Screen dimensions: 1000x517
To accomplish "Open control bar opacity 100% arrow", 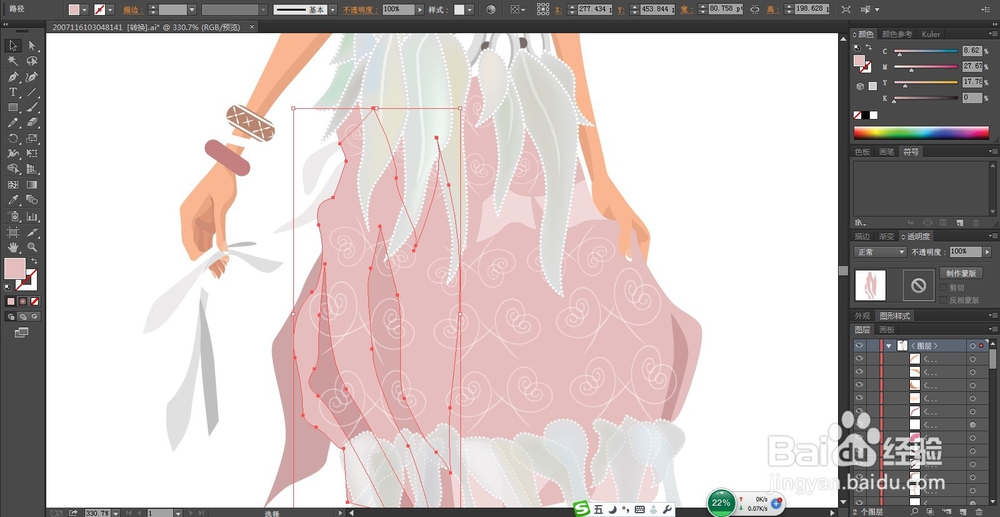I will point(419,10).
